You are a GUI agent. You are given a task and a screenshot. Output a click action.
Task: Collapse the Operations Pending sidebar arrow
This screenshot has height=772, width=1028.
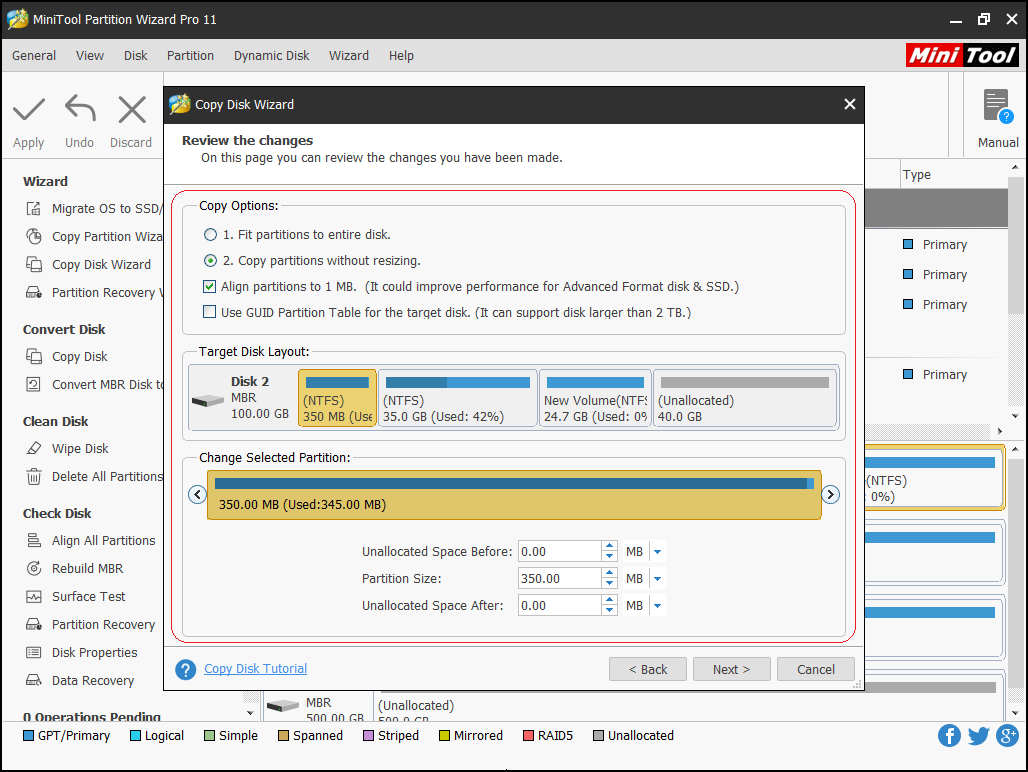coord(250,712)
